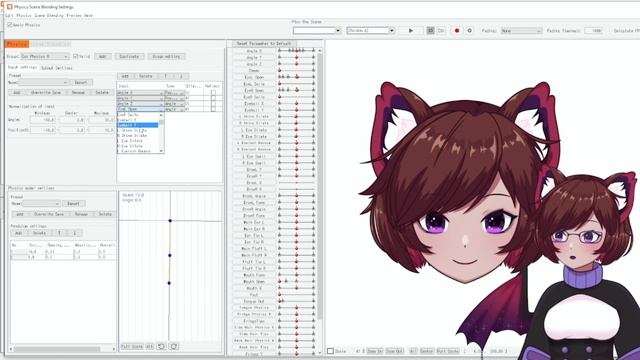640x360 pixels.
Task: Click the Group editing button
Action: coord(166,56)
